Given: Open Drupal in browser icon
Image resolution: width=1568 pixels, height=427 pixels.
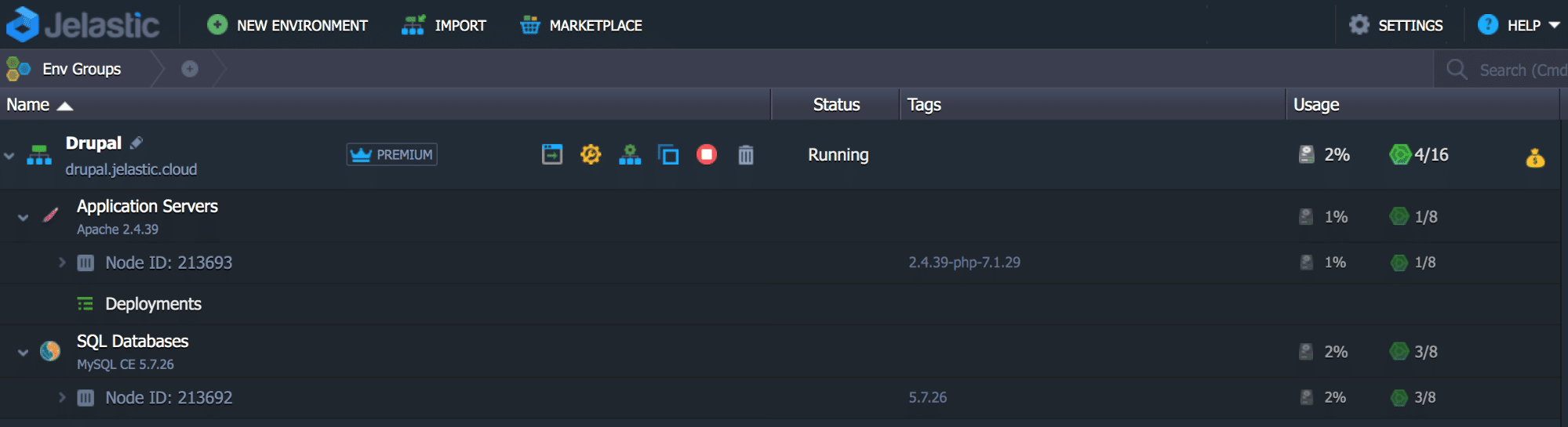Looking at the screenshot, I should click(552, 154).
